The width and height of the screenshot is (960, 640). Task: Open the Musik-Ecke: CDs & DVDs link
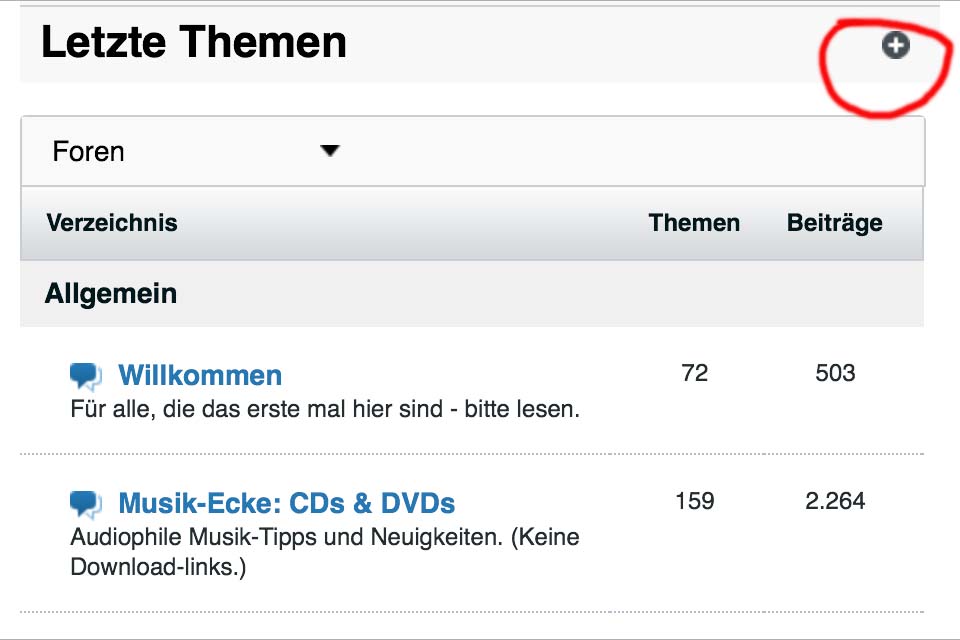point(286,502)
